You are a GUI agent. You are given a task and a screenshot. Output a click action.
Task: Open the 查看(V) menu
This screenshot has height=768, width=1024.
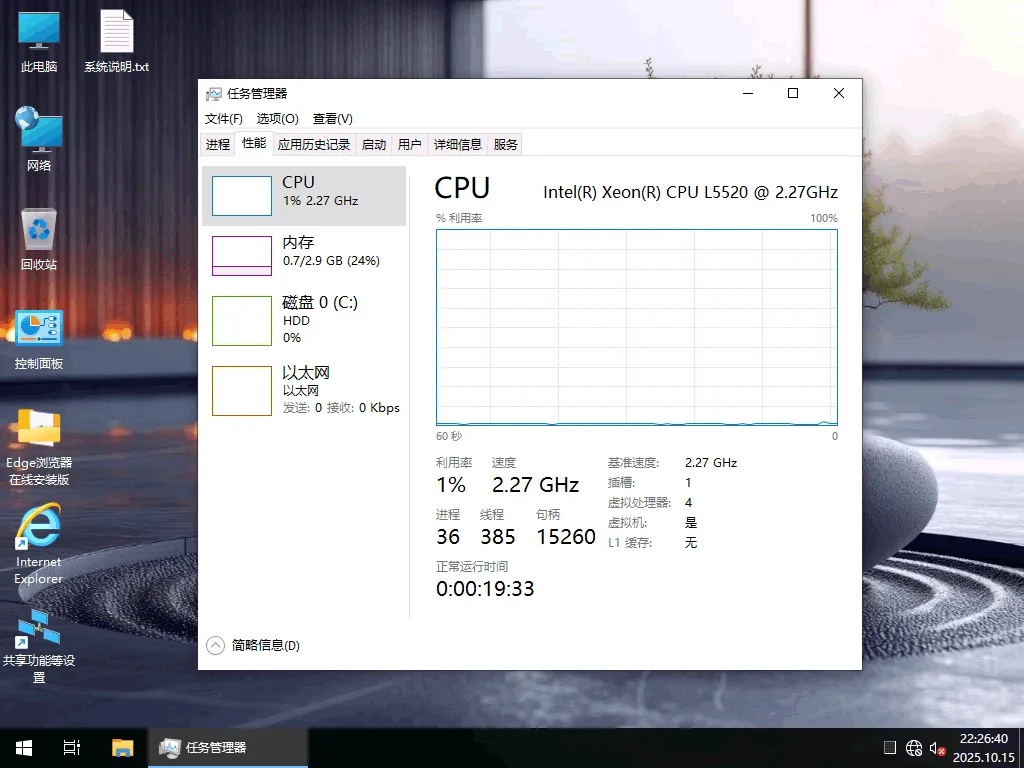[x=334, y=118]
